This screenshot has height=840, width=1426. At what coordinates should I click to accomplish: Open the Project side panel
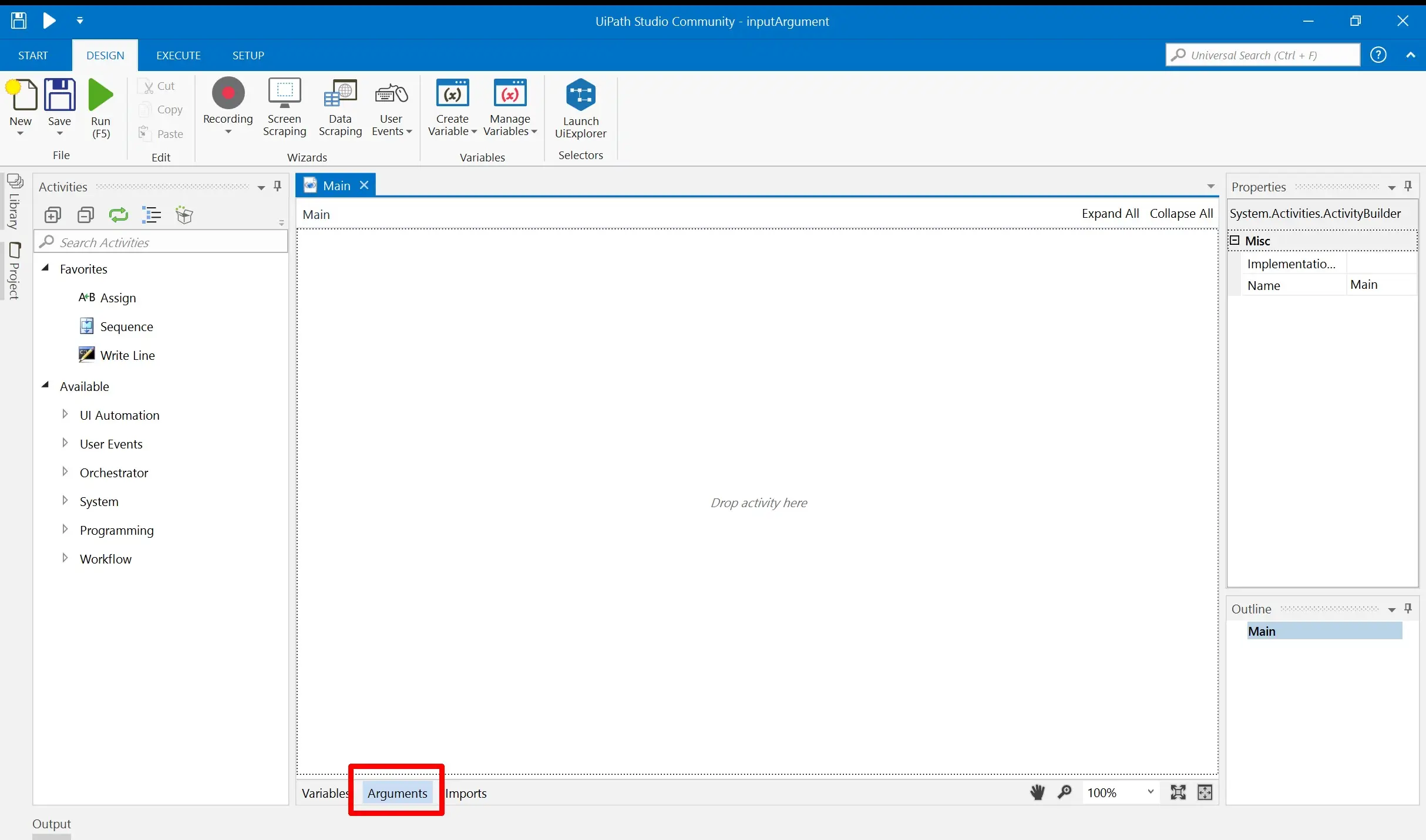(14, 270)
